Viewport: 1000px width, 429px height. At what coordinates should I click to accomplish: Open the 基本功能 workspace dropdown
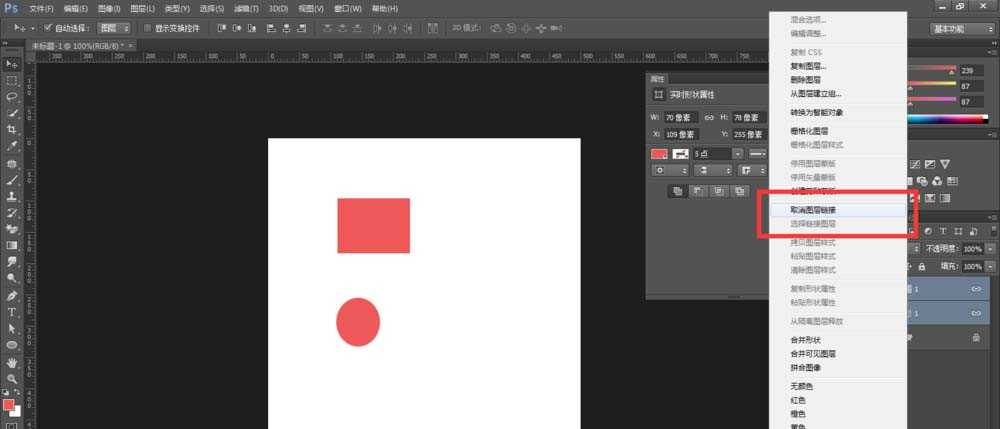coord(960,29)
